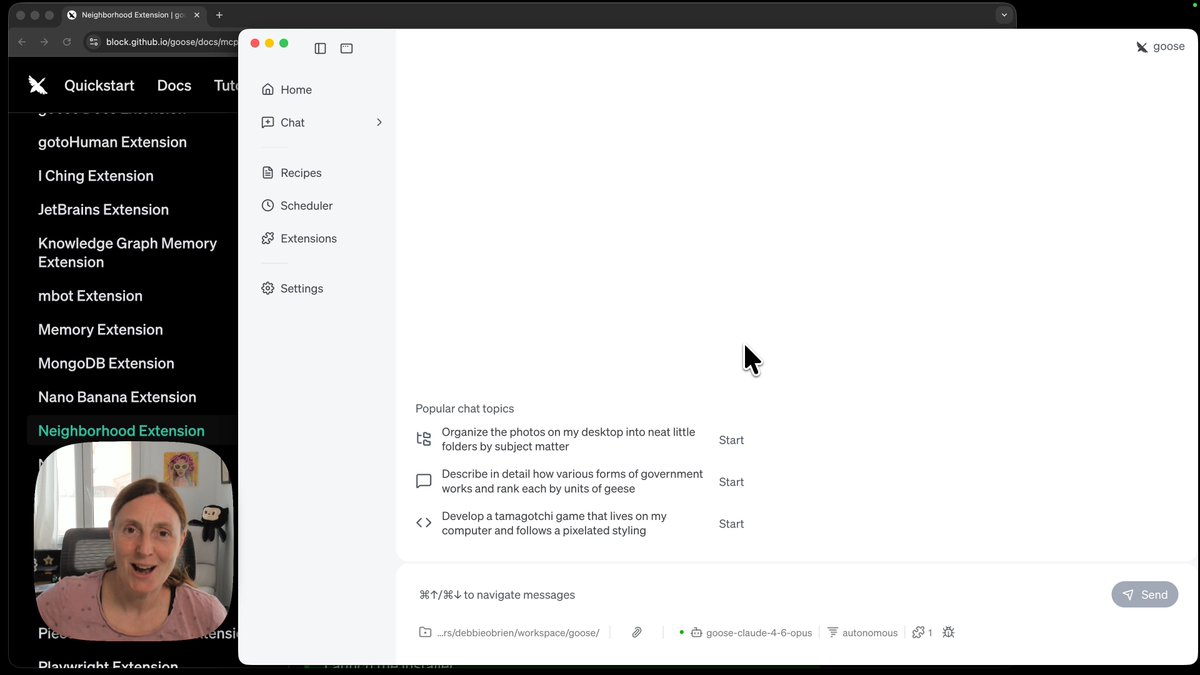The height and width of the screenshot is (675, 1200).
Task: Close the Neighborhood Extension browser tab
Action: coord(195,15)
